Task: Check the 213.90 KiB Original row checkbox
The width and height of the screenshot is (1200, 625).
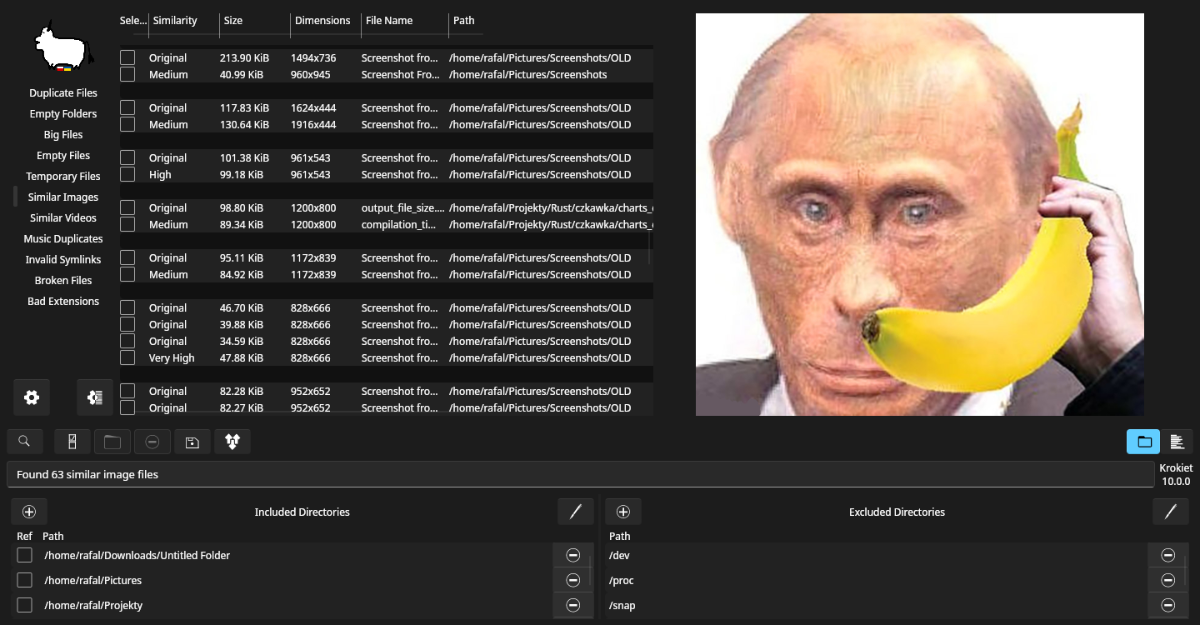Action: coord(128,58)
